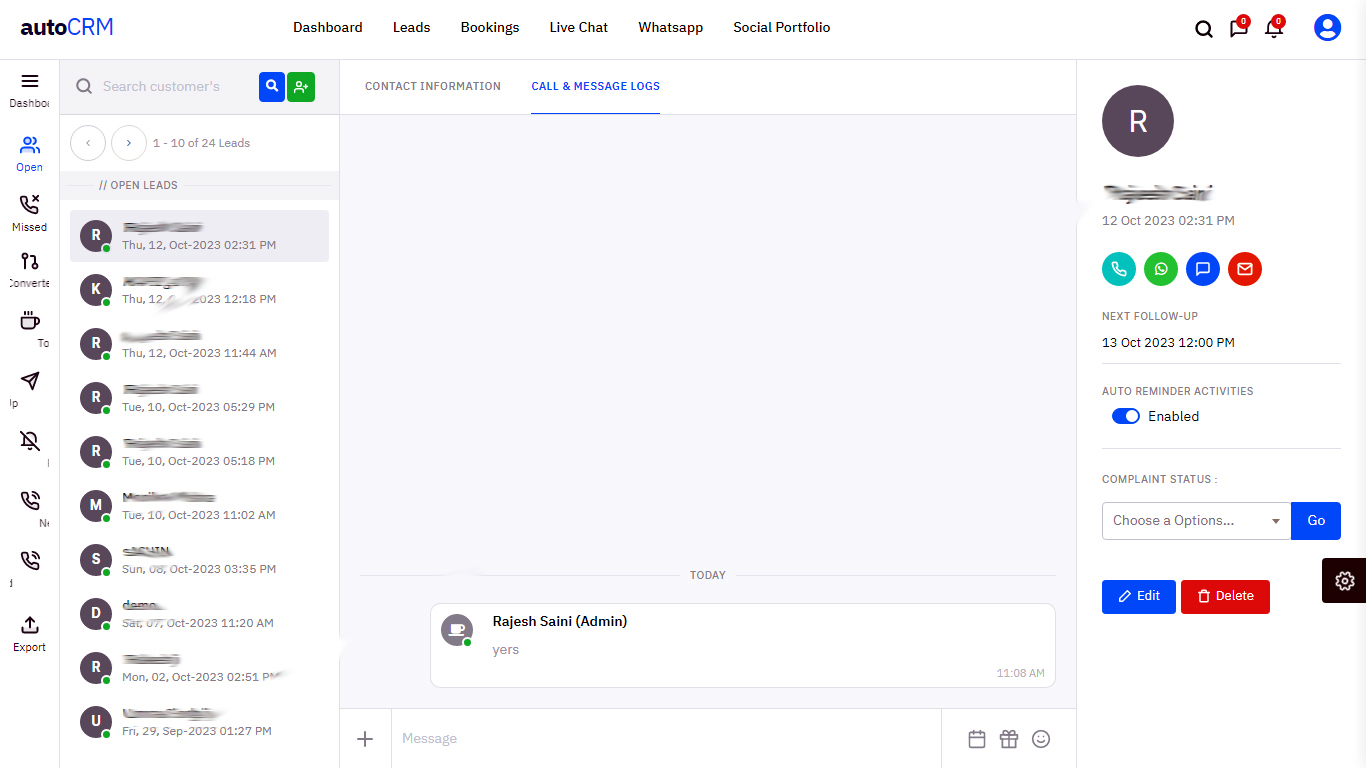Open Live Chat in top navigation

(x=578, y=28)
